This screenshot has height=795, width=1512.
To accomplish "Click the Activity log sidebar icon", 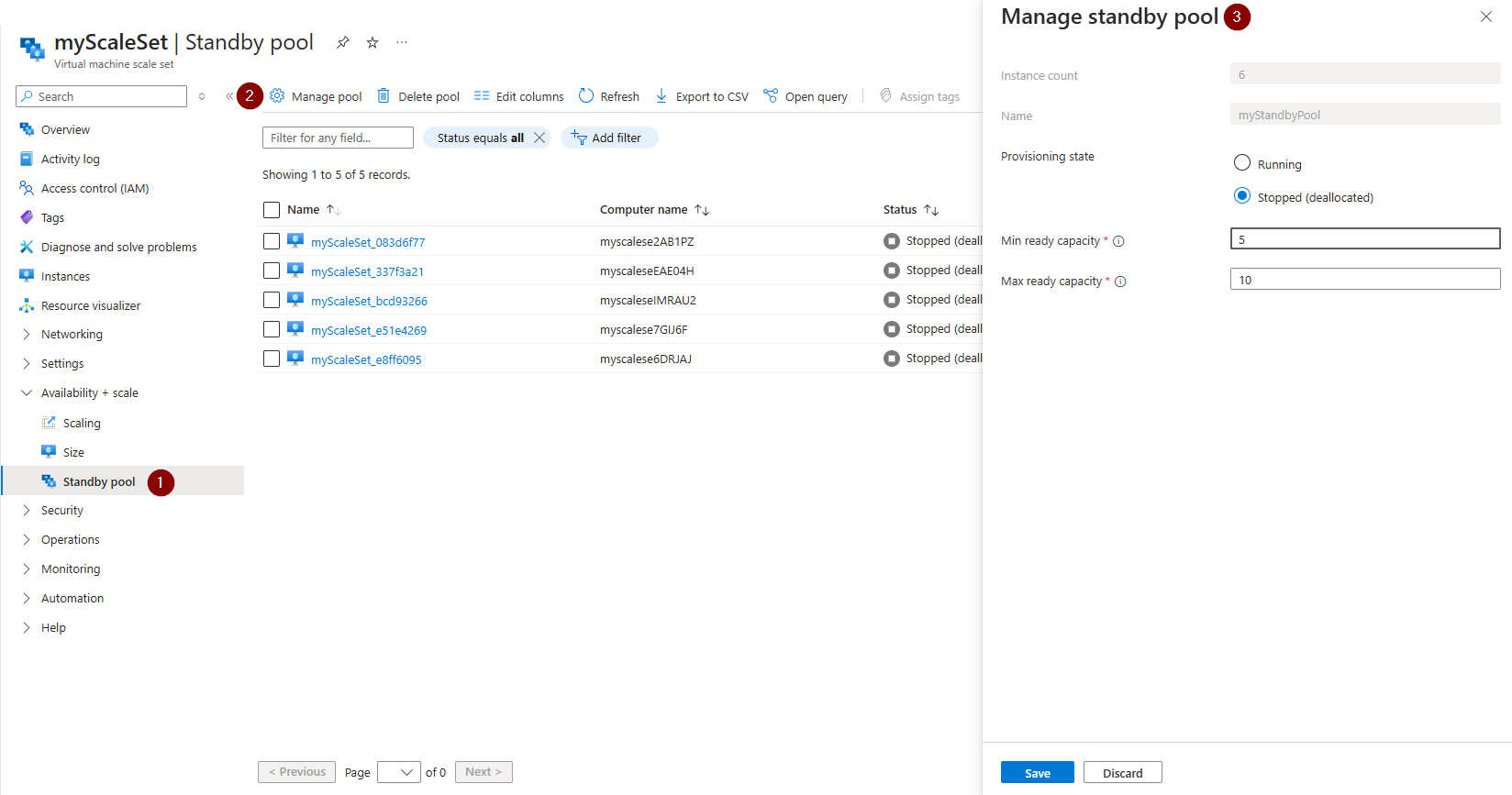I will tap(27, 159).
